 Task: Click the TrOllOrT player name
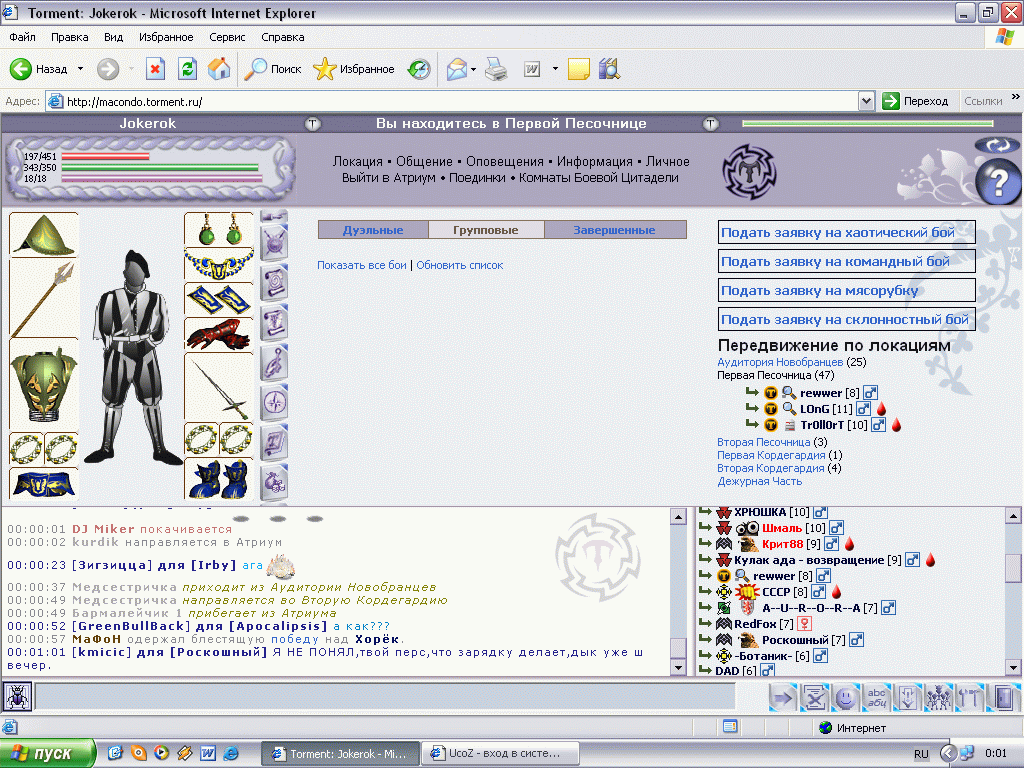point(822,425)
